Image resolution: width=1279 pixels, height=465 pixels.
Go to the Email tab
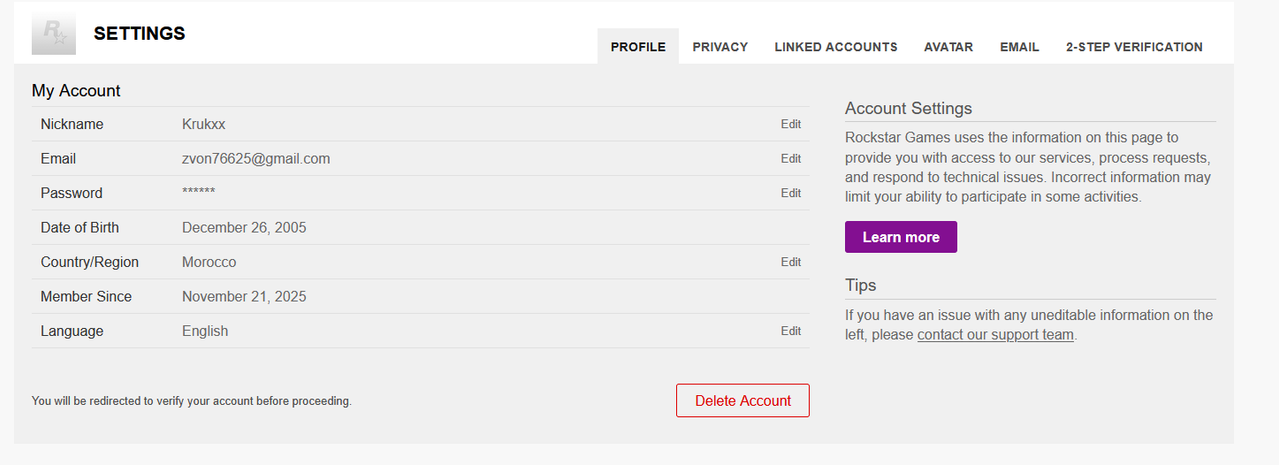1019,47
